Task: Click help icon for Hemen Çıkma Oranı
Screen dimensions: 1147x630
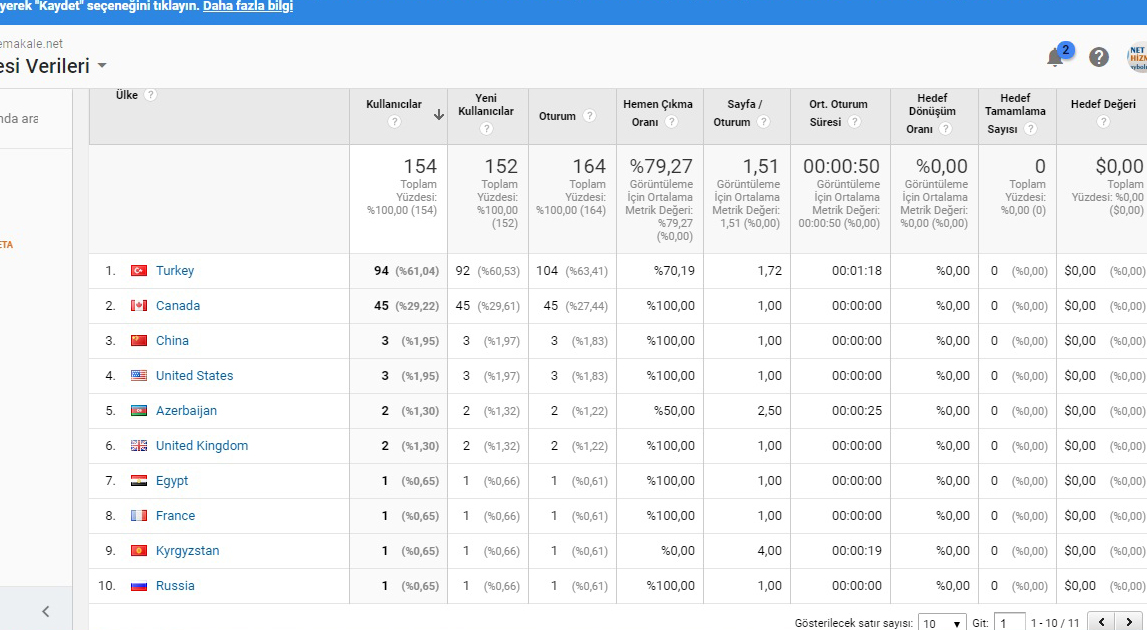Action: click(671, 122)
